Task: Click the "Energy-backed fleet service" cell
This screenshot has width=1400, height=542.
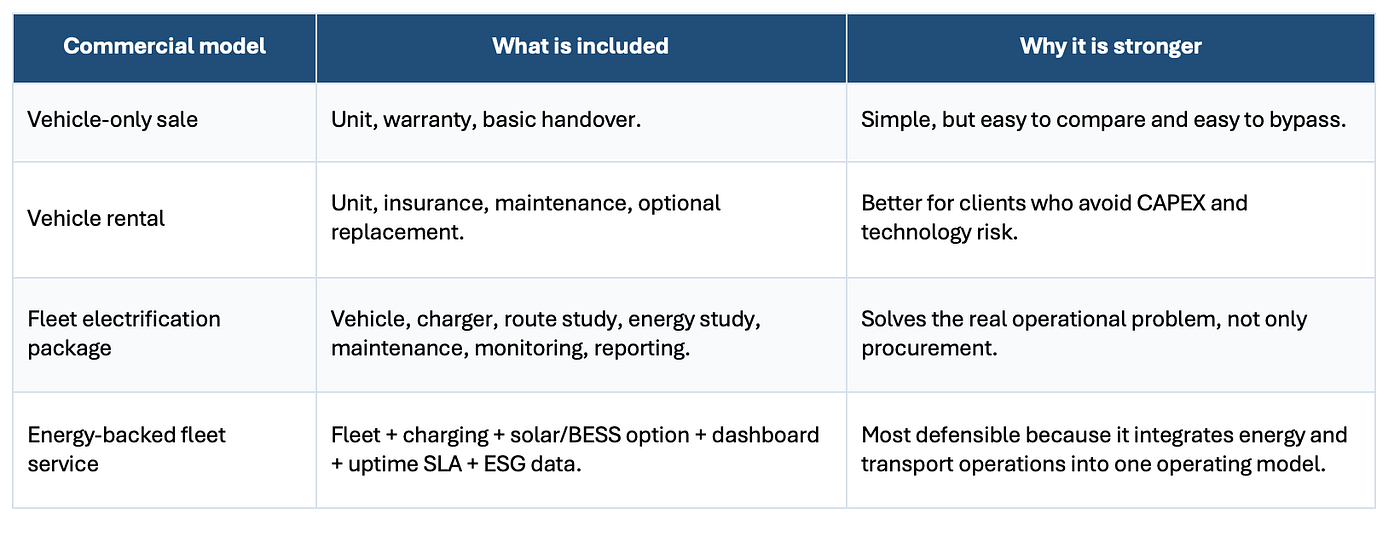Action: 165,450
